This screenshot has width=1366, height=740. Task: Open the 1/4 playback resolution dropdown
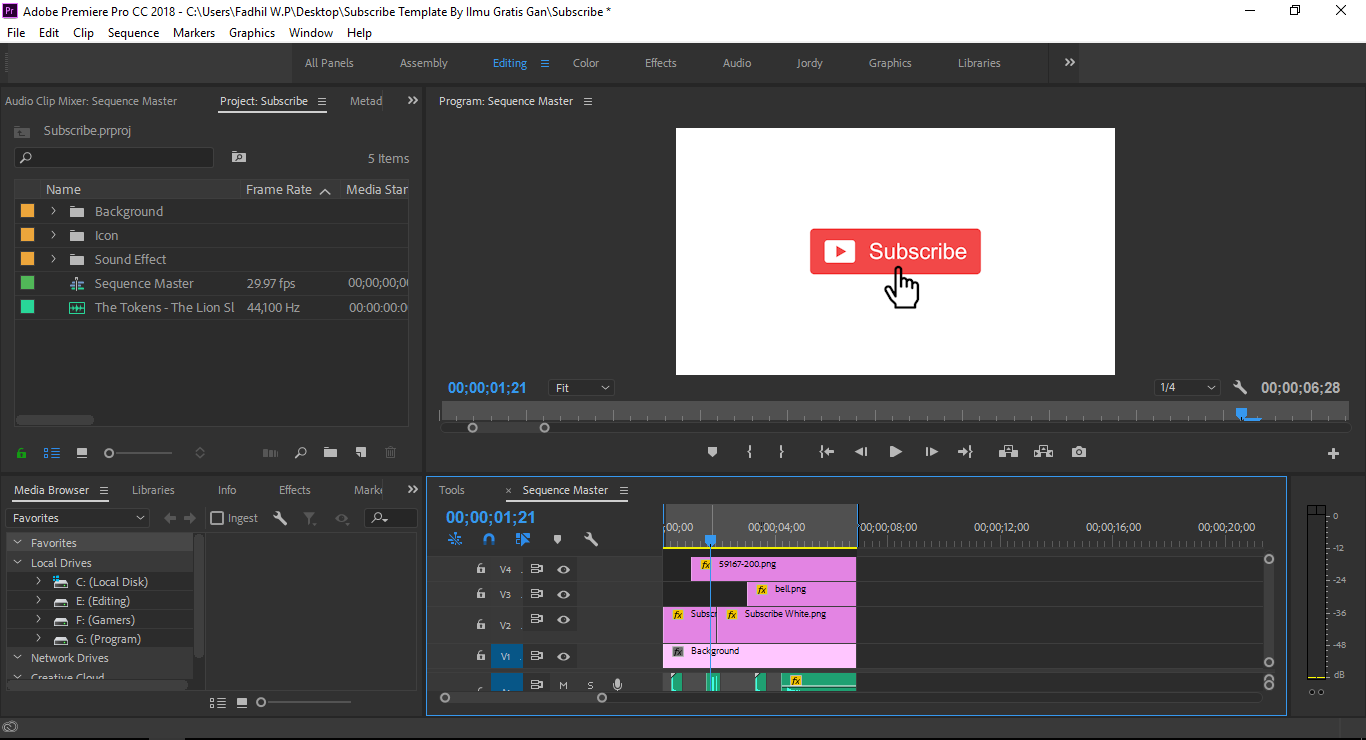(x=1186, y=388)
